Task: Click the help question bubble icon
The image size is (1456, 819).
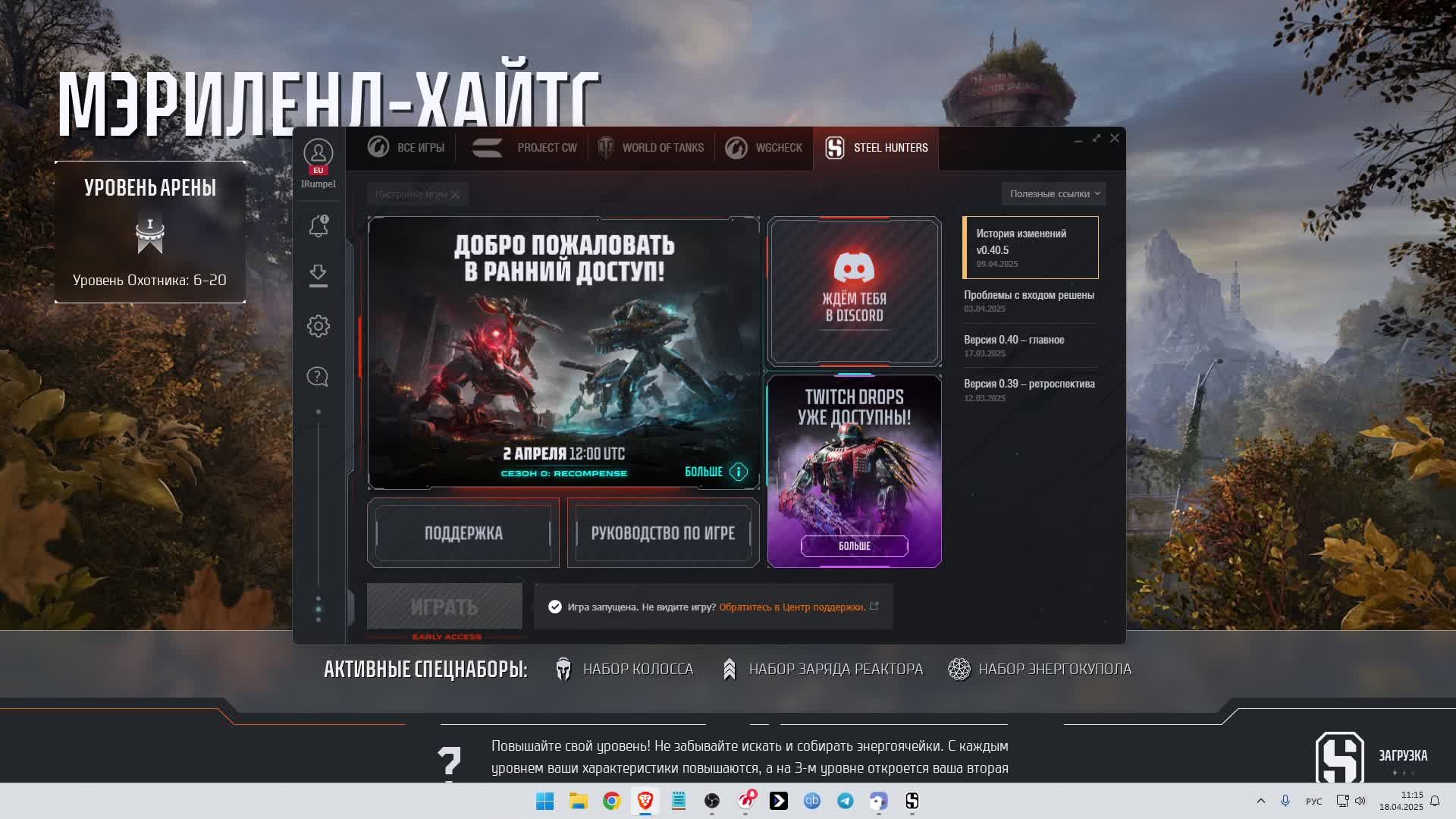Action: pos(318,377)
